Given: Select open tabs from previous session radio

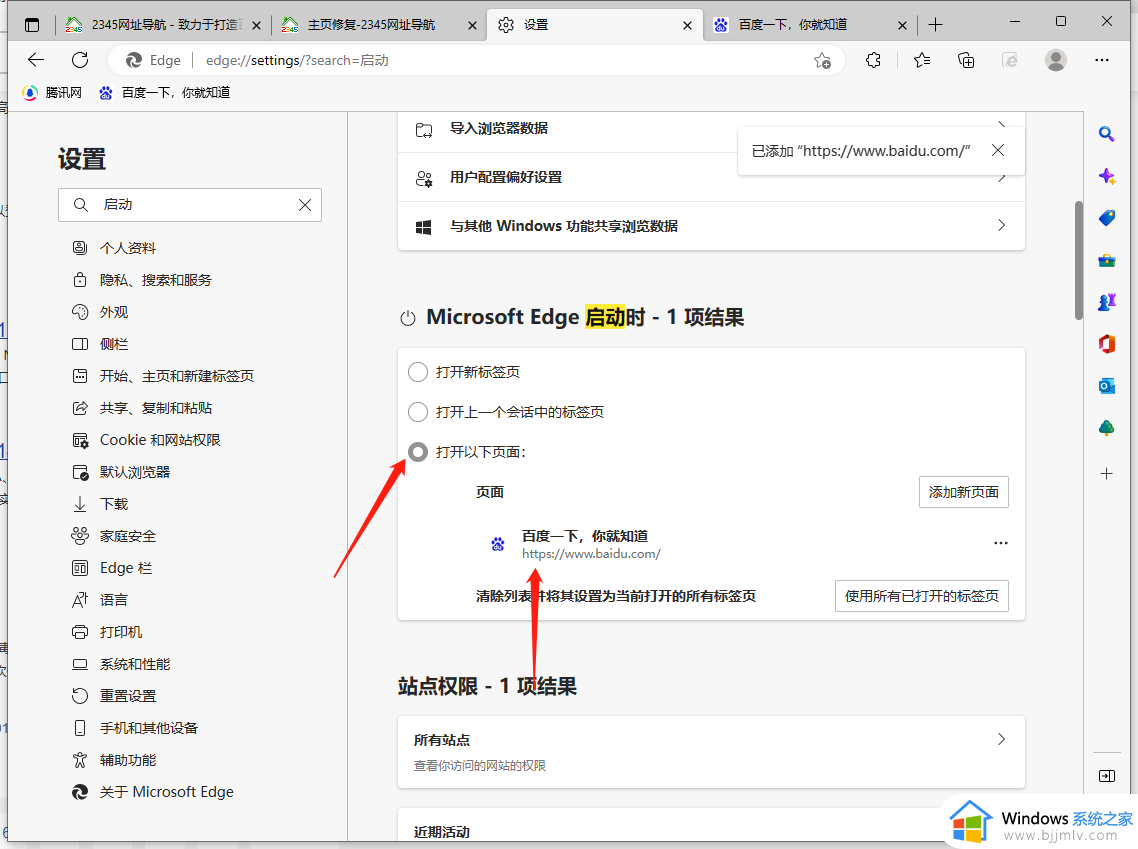Looking at the screenshot, I should coord(418,412).
